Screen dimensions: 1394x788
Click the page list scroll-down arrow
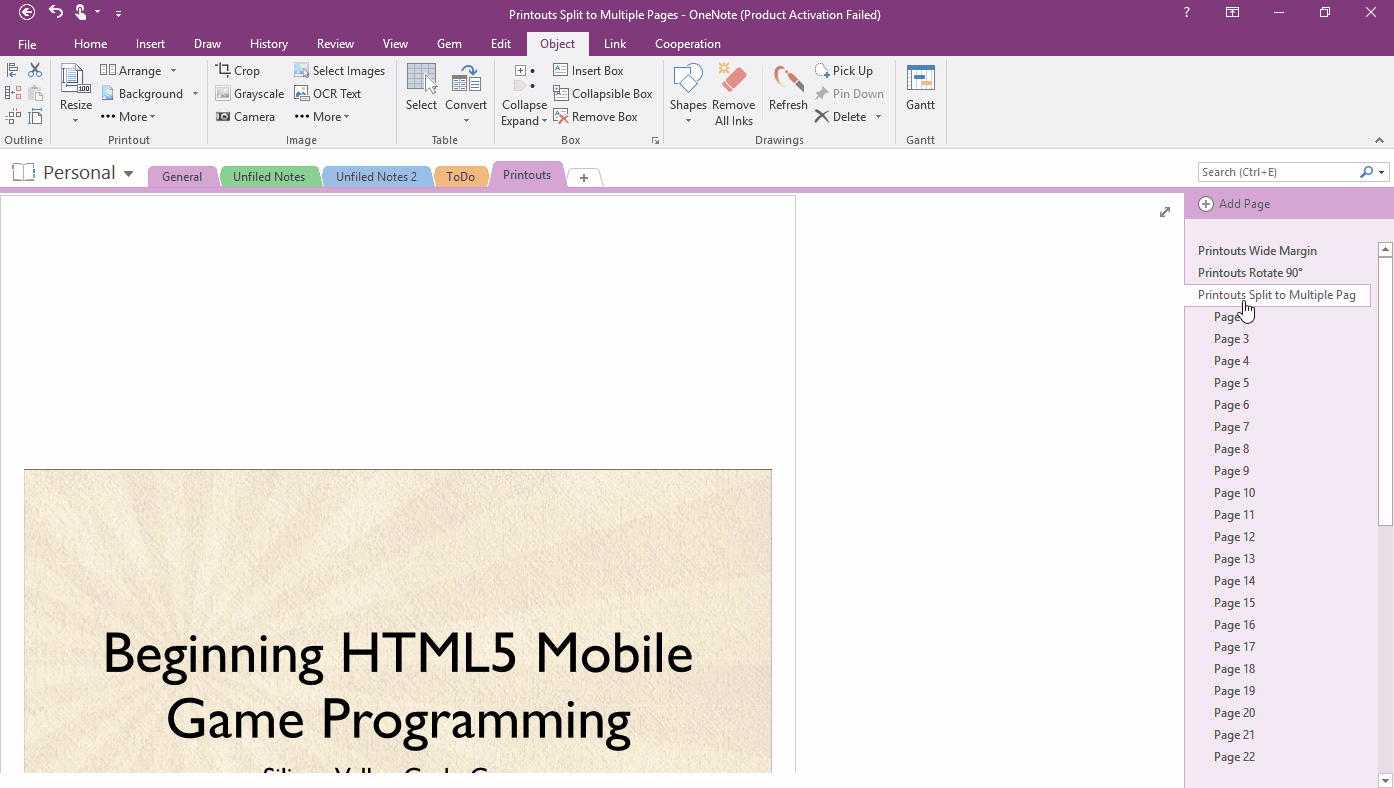pos(1385,780)
